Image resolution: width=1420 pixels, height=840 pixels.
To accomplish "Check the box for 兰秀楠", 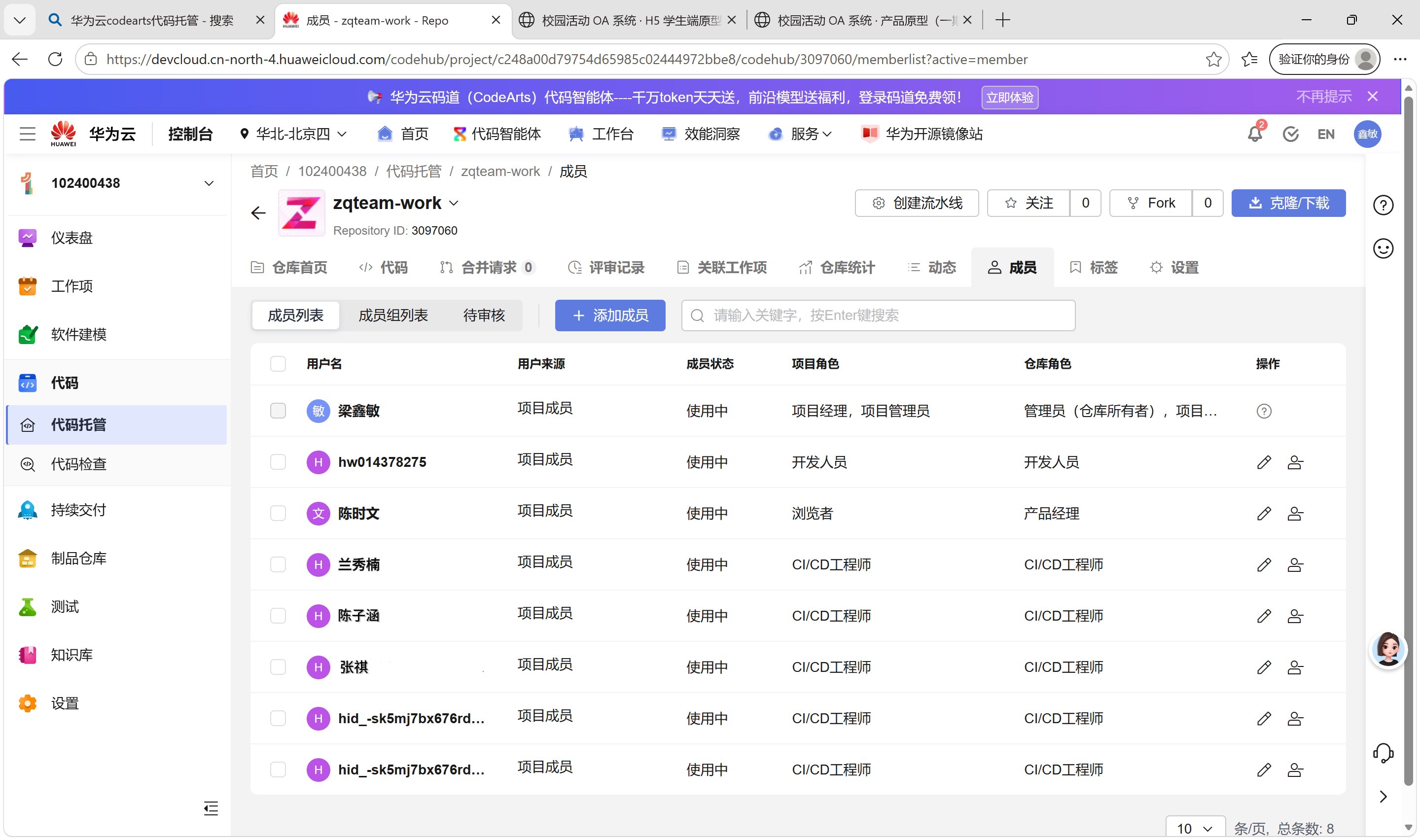I will [x=278, y=564].
